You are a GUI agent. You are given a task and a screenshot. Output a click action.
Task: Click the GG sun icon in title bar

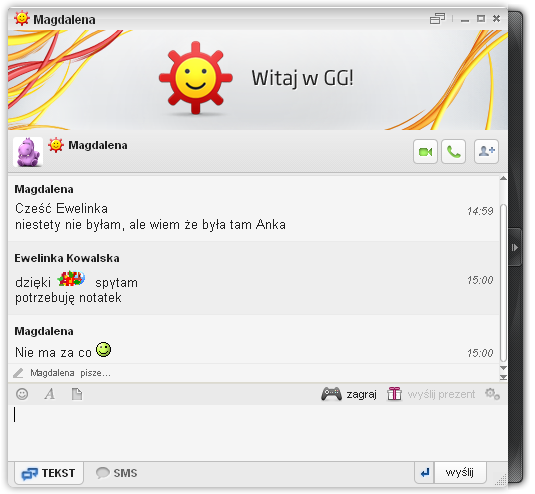click(x=22, y=18)
